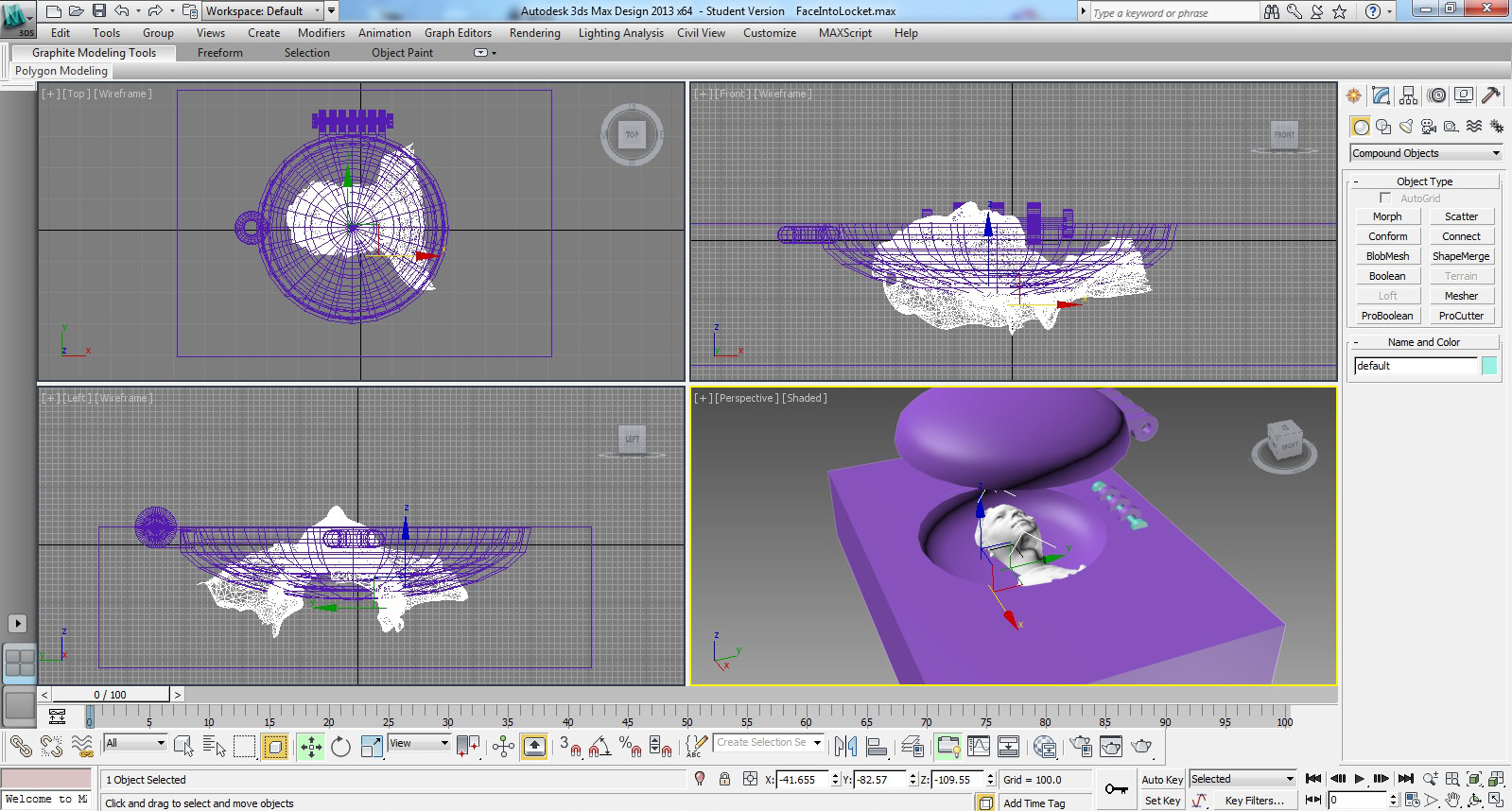Open the Create Selection Set dropdown

(x=769, y=743)
